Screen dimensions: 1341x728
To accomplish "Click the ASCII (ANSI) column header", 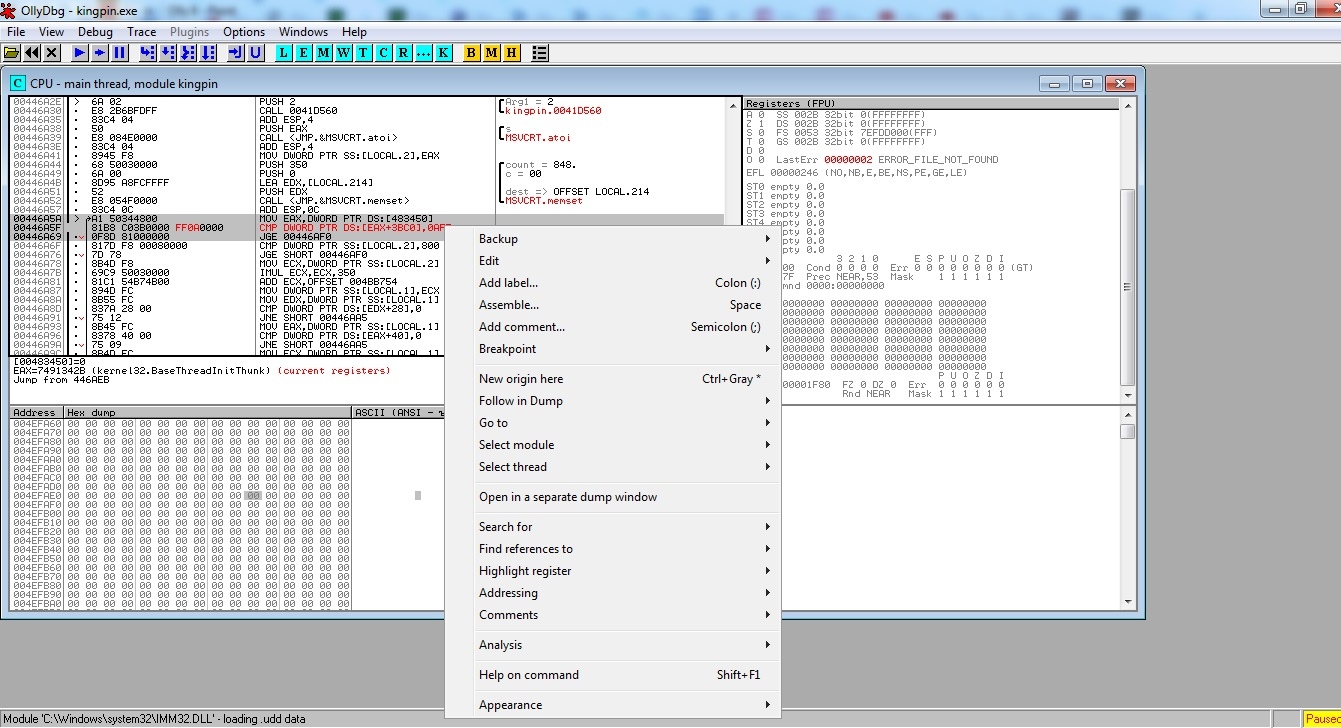I will (398, 412).
